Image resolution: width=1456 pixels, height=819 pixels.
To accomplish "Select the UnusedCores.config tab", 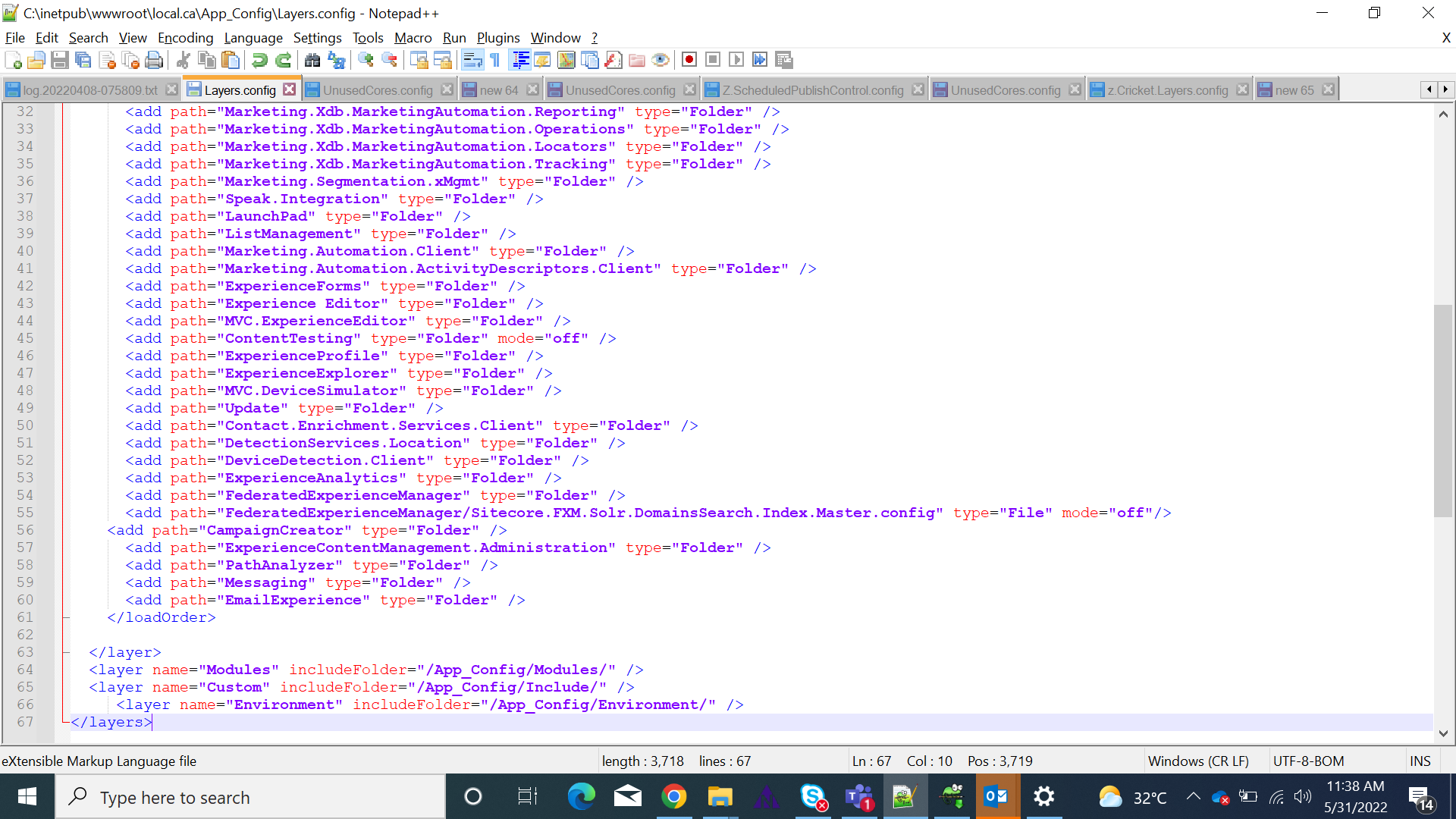I will [379, 90].
